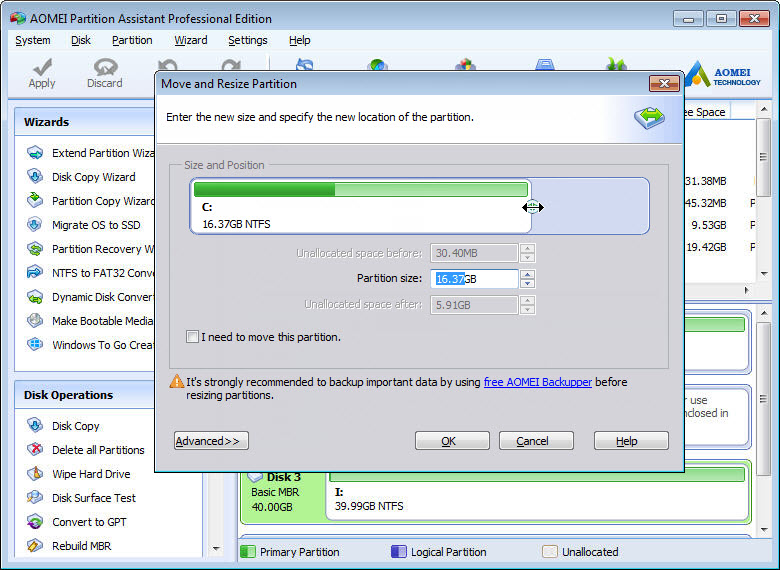The width and height of the screenshot is (780, 570).
Task: Open Extend Partition Wizard icon
Action: click(35, 153)
